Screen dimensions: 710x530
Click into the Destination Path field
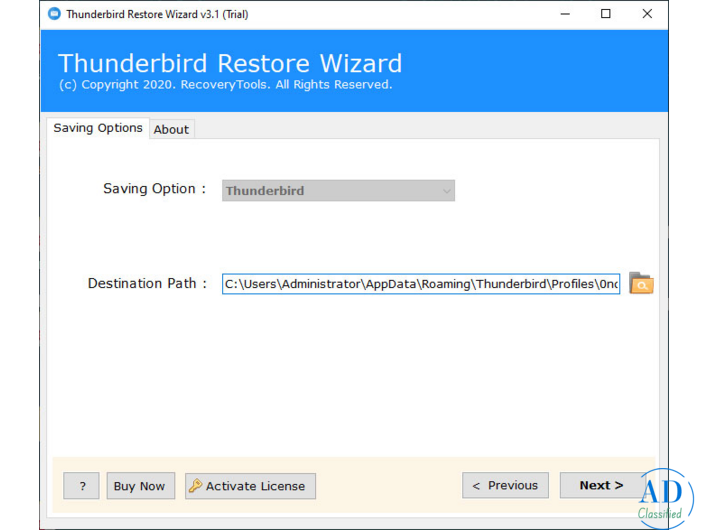421,284
